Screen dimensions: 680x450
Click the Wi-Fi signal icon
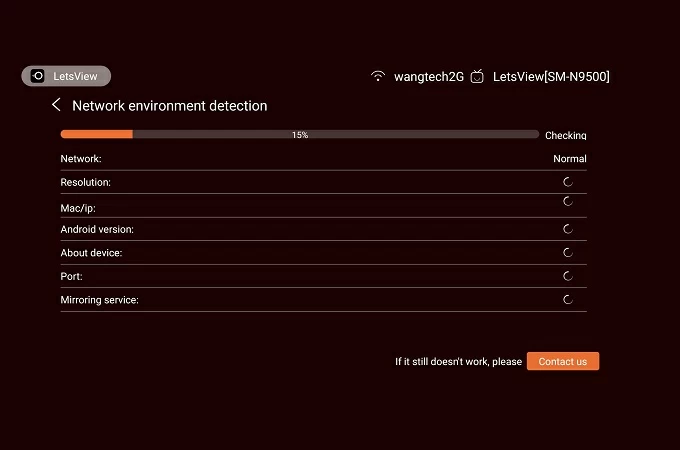(x=378, y=76)
